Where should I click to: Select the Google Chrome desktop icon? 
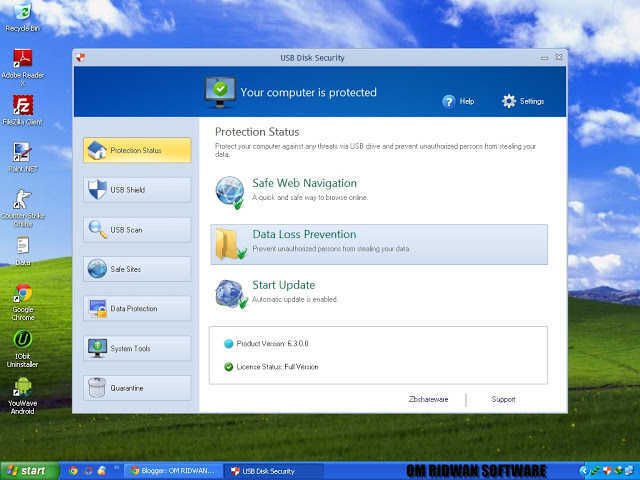(23, 302)
